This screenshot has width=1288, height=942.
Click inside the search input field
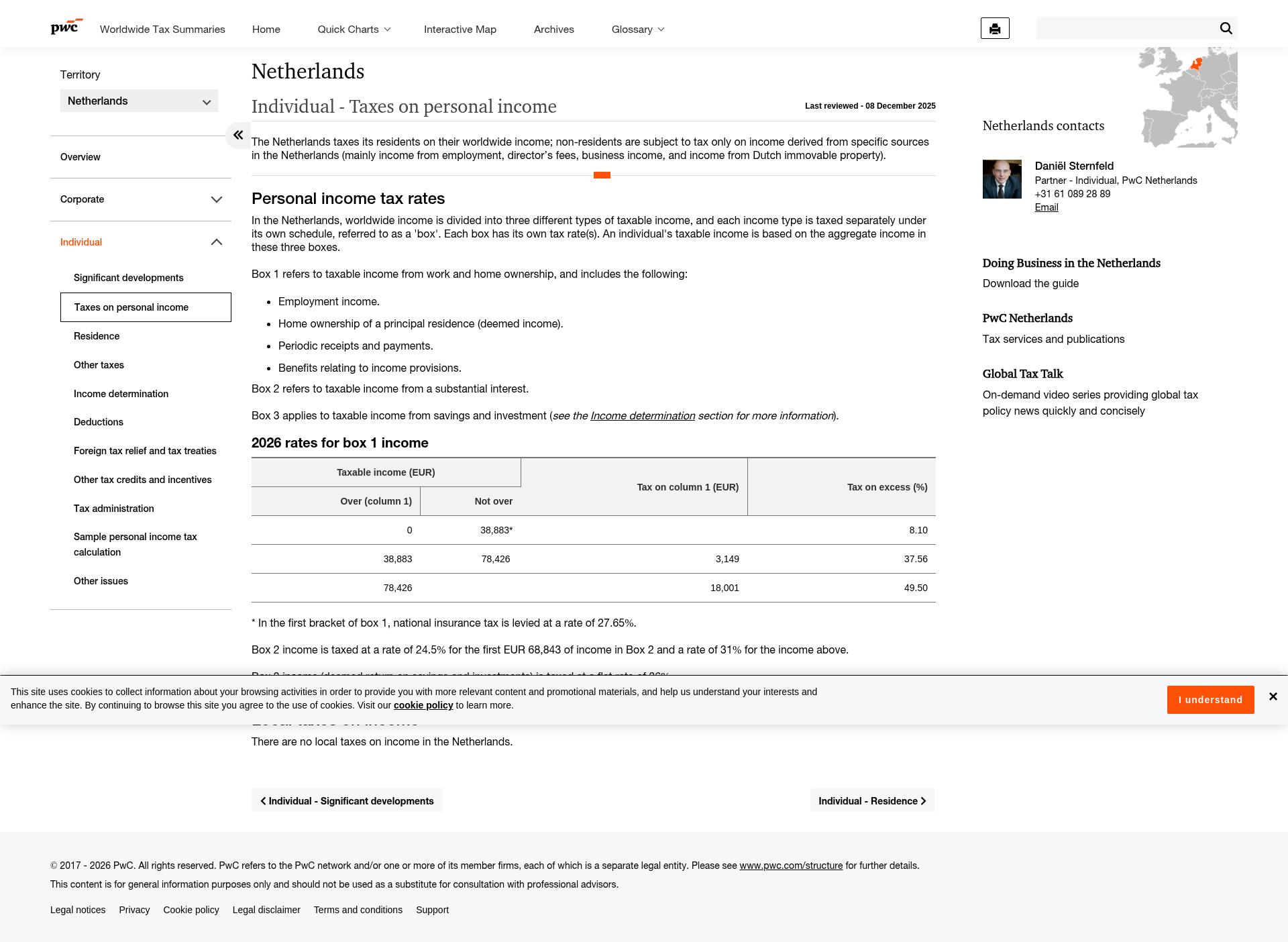pos(1126,28)
